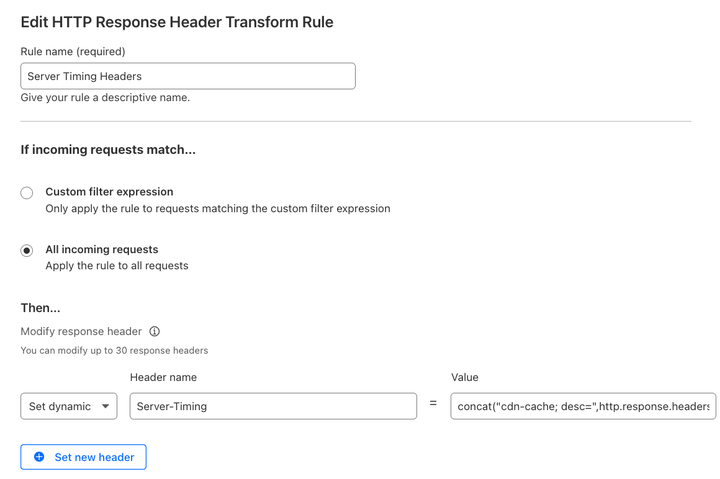Screen dimensions: 720x479
Task: Click the 'All incoming requests' label
Action: pos(102,249)
